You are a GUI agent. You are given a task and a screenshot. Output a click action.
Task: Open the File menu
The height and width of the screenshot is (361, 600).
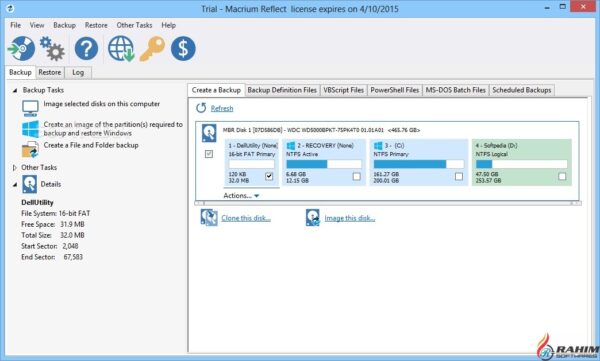pyautogui.click(x=16, y=25)
